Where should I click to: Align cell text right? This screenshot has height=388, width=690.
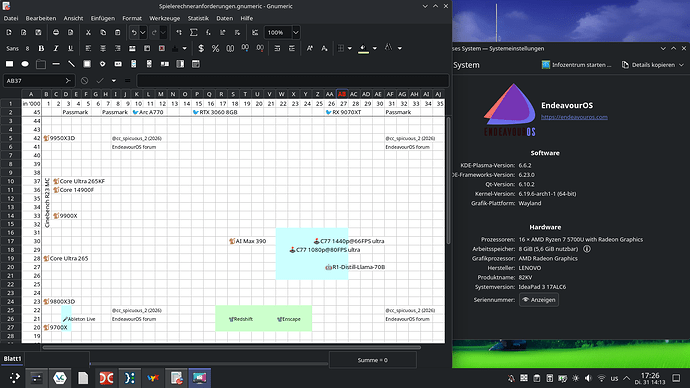117,48
